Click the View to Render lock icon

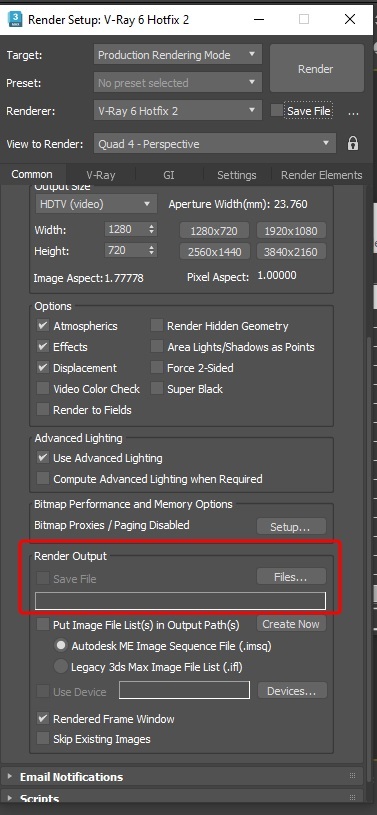353,143
